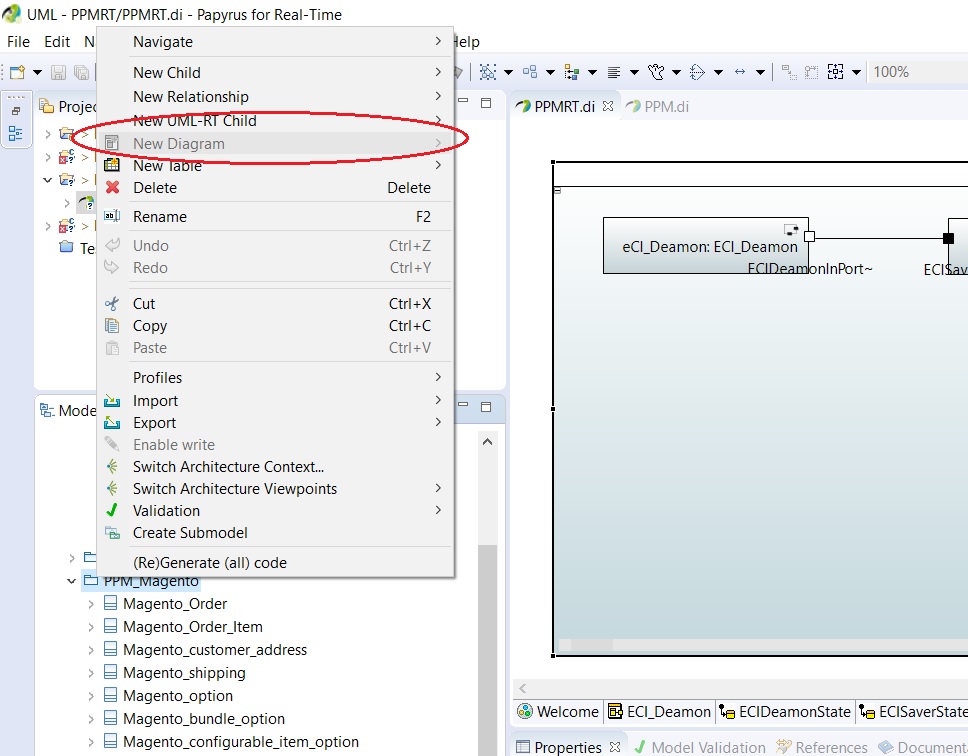968x756 pixels.
Task: Open the Model Validation view tab
Action: tap(699, 747)
